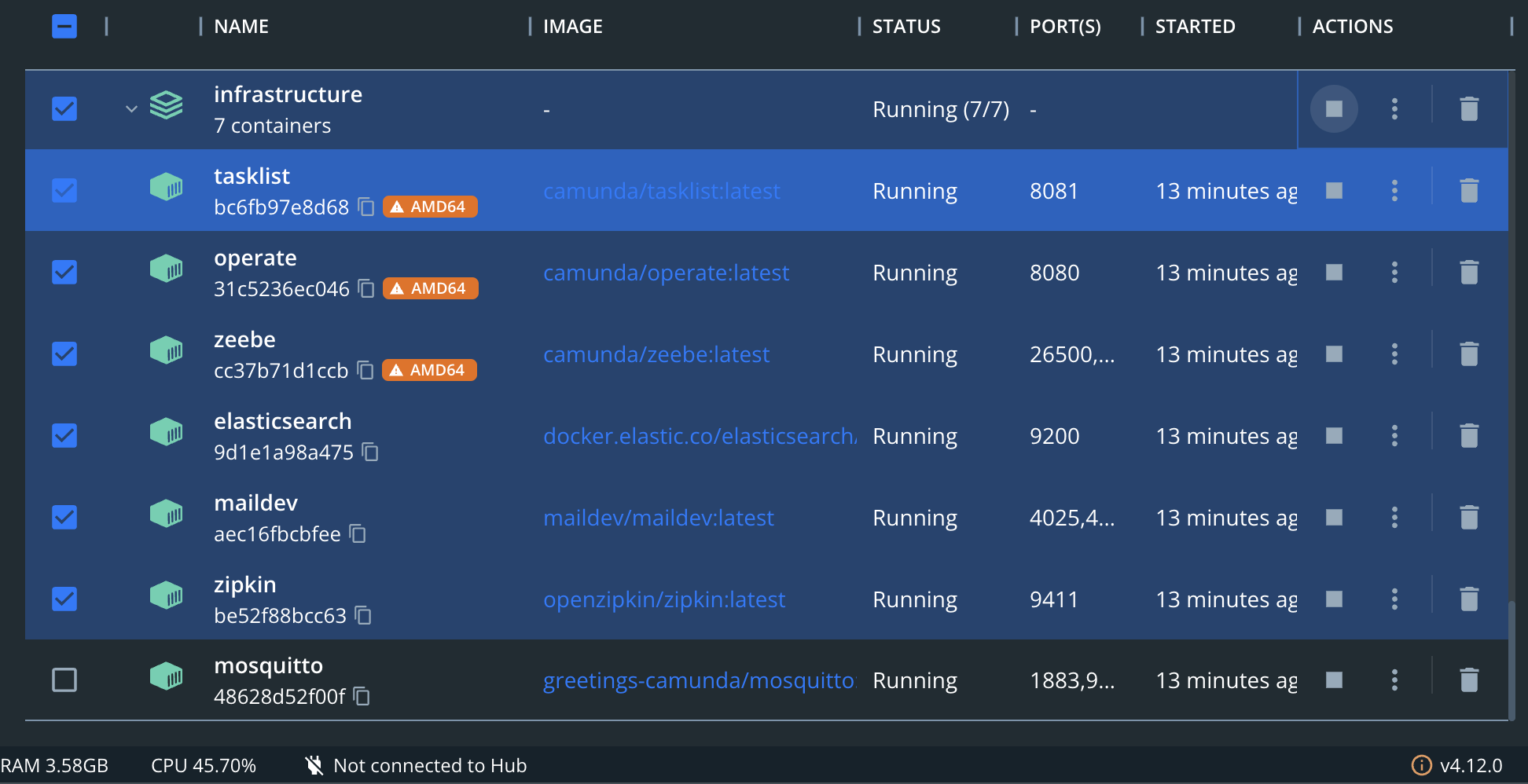The width and height of the screenshot is (1528, 784).
Task: Collapse the infrastructure stack group
Action: [x=131, y=108]
